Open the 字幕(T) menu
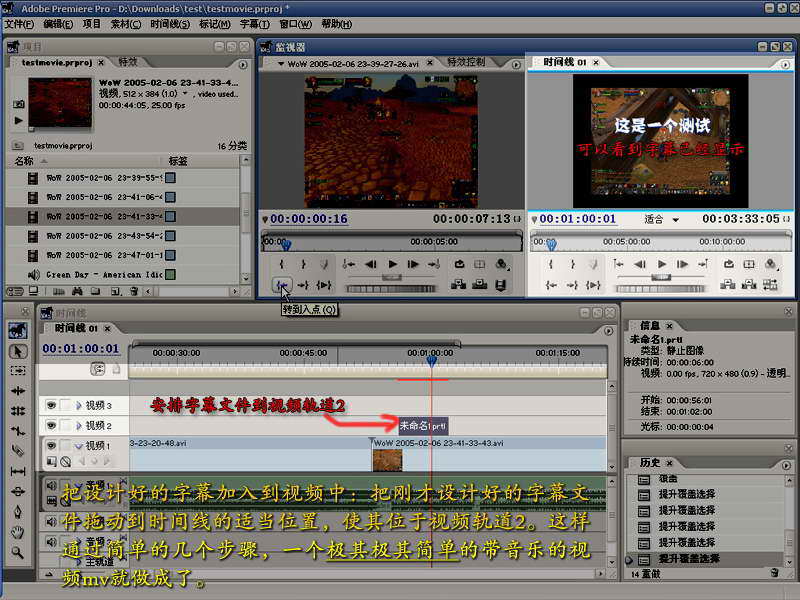Screen dimensions: 800x600 255,24
